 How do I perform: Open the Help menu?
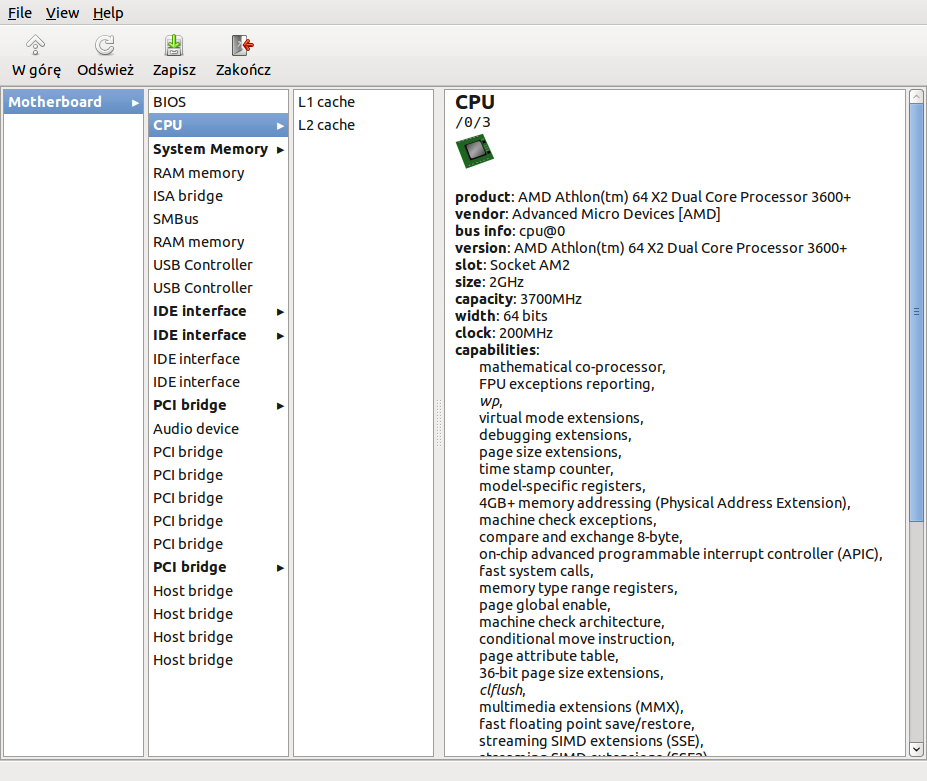(x=108, y=12)
